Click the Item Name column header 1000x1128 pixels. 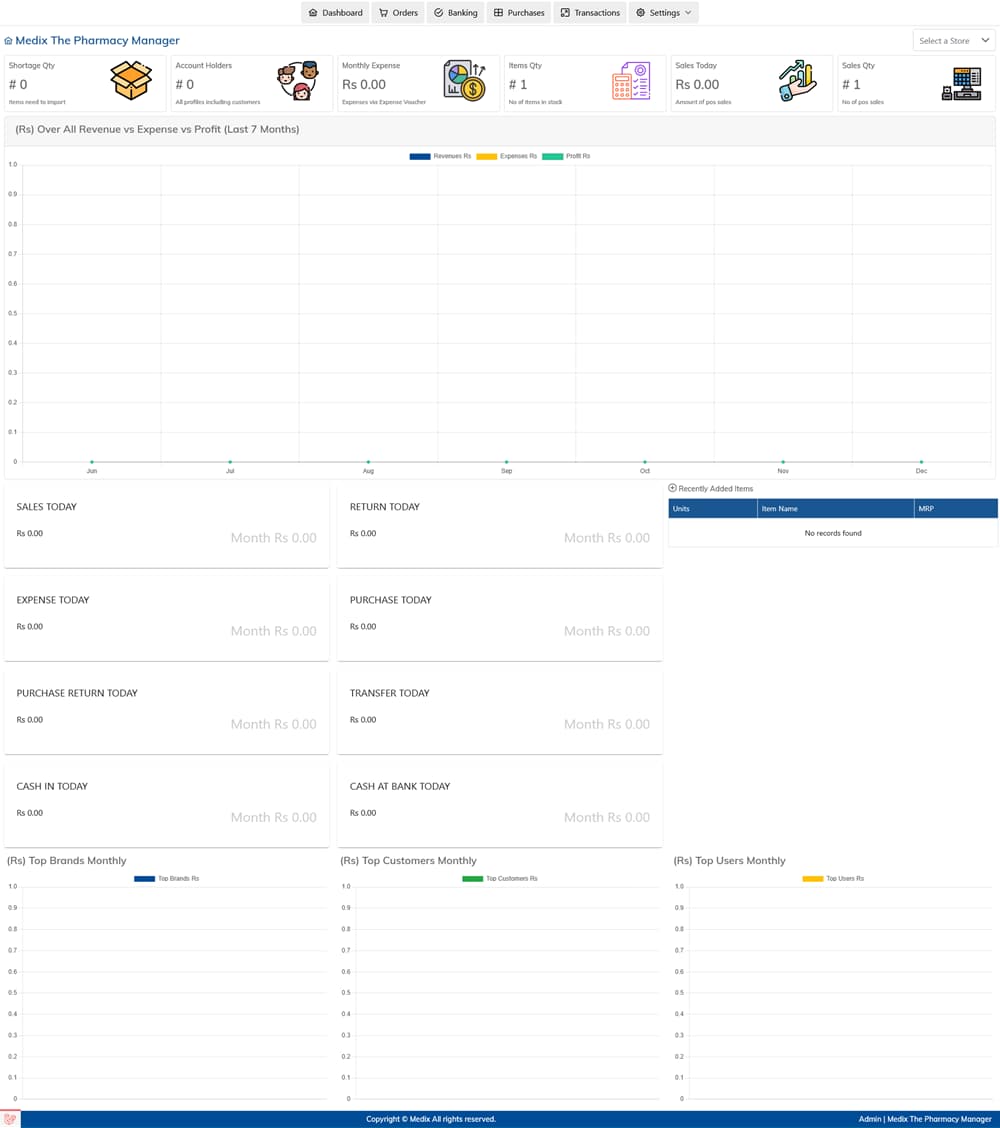(x=780, y=508)
